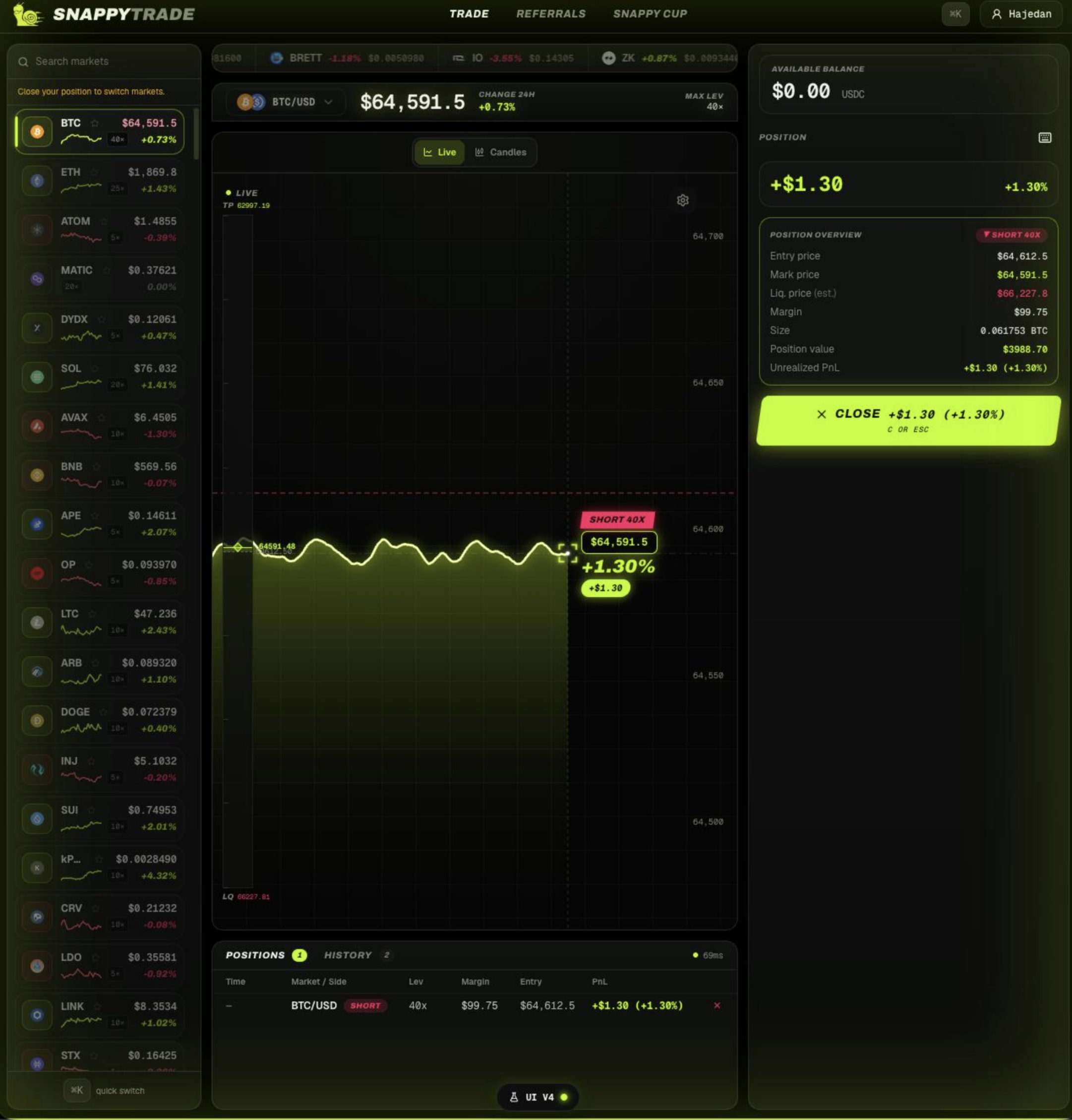The height and width of the screenshot is (1120, 1072).
Task: Click the command-K button in header
Action: (x=955, y=14)
